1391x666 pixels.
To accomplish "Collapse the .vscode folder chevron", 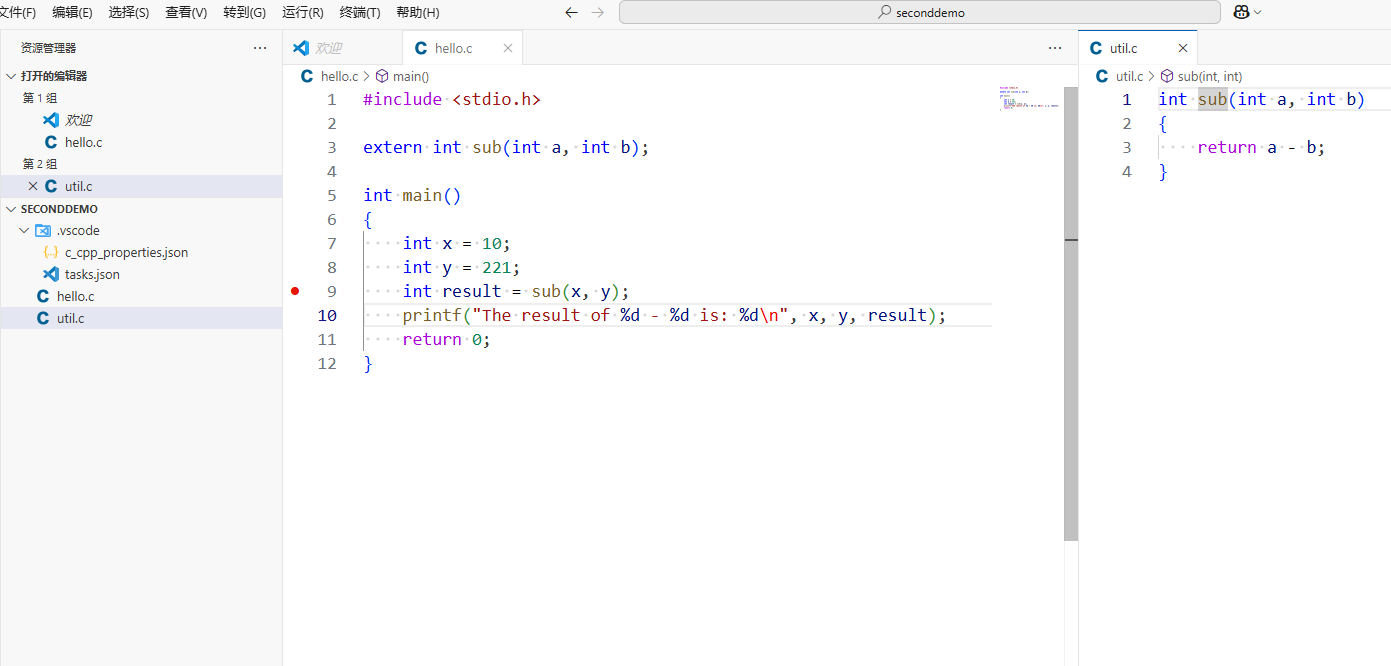I will [x=24, y=230].
